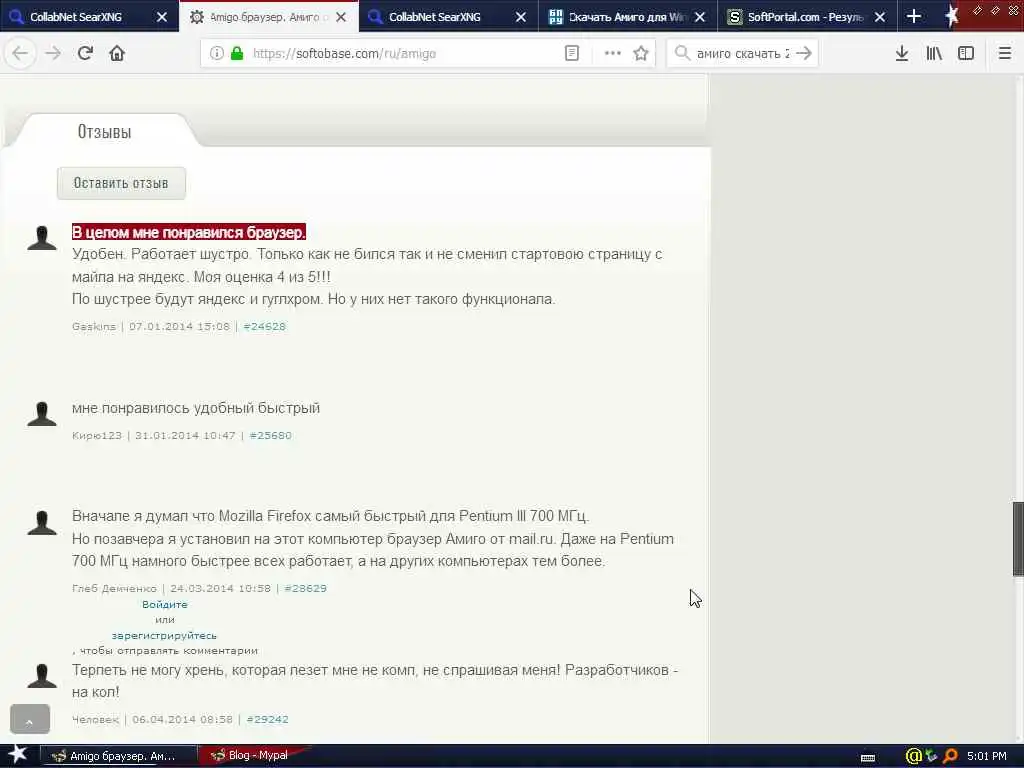
Task: Reload the current page
Action: [x=85, y=54]
